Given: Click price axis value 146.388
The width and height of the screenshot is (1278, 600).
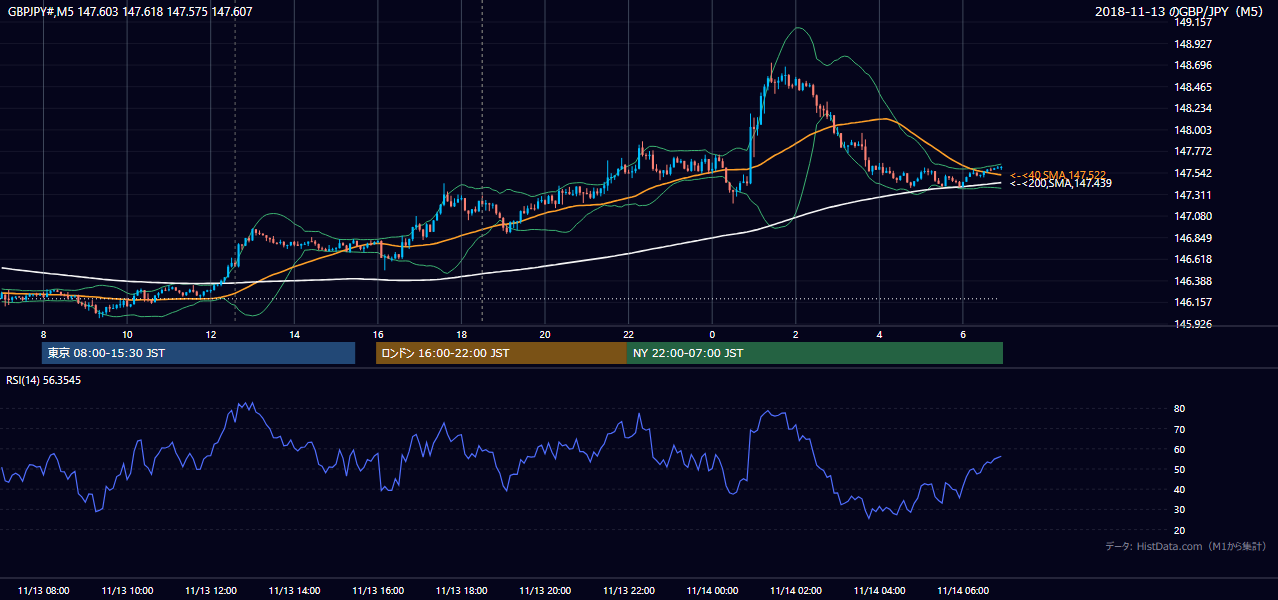Looking at the screenshot, I should click(1193, 281).
